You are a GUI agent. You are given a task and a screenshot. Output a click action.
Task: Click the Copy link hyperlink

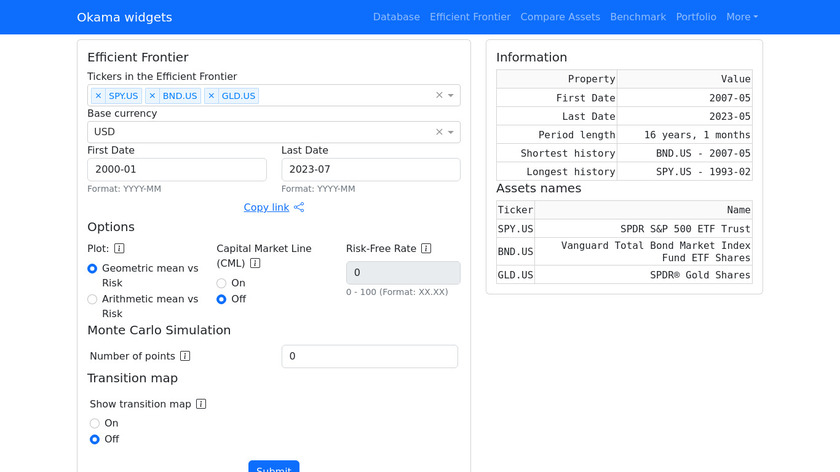tap(266, 207)
